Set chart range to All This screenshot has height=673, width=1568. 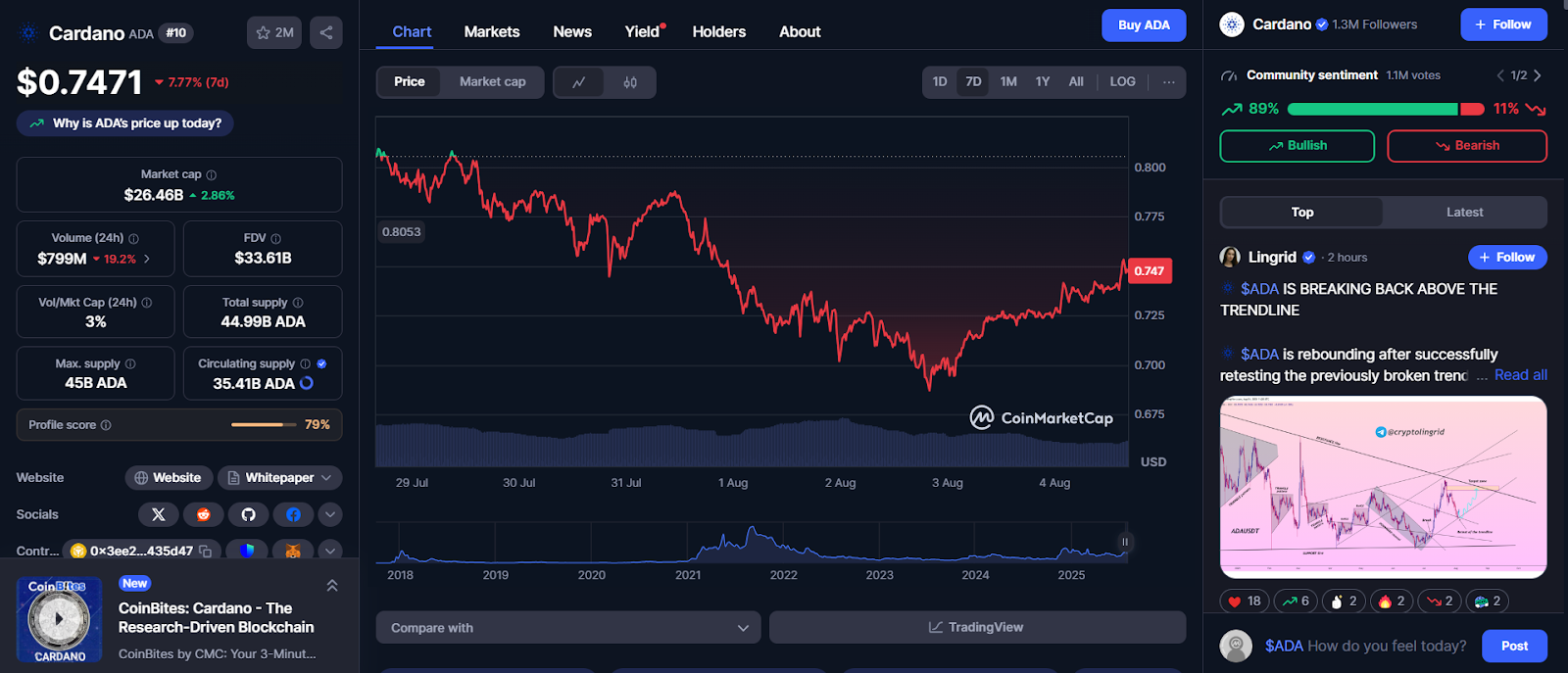pyautogui.click(x=1076, y=82)
